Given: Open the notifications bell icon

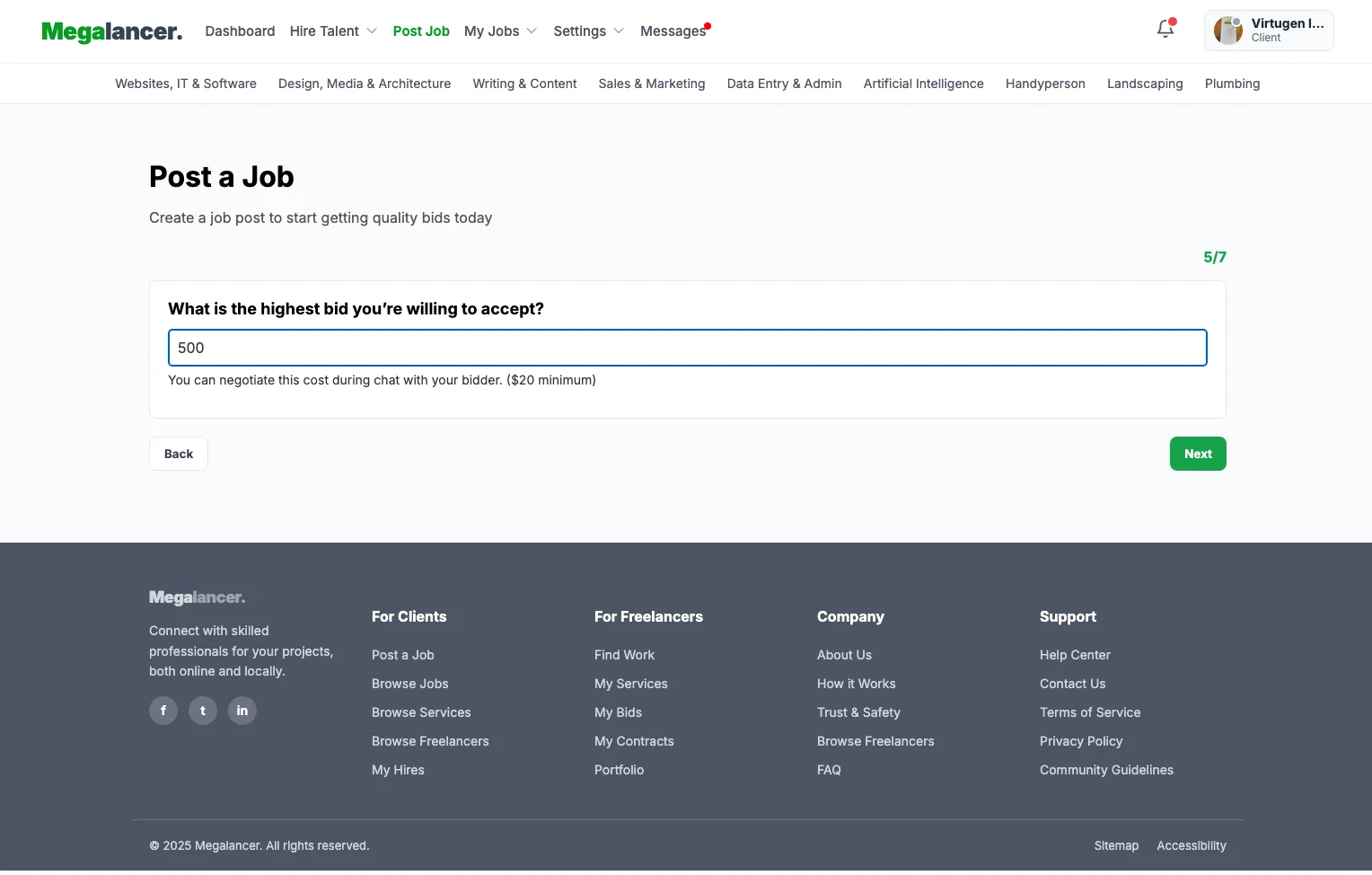Looking at the screenshot, I should pyautogui.click(x=1165, y=30).
